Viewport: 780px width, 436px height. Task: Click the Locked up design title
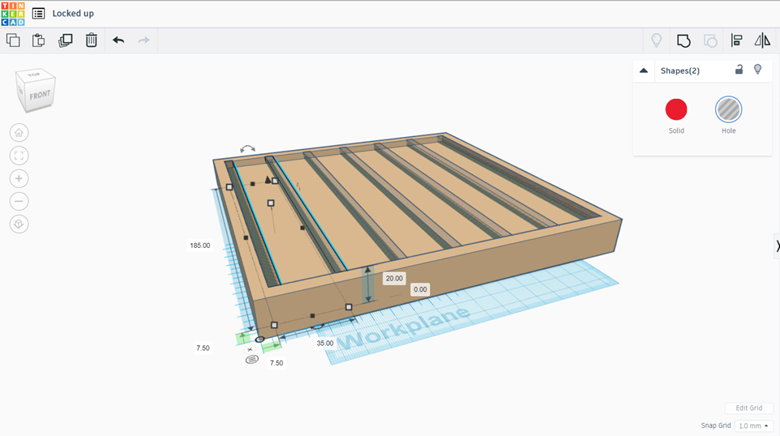[73, 13]
